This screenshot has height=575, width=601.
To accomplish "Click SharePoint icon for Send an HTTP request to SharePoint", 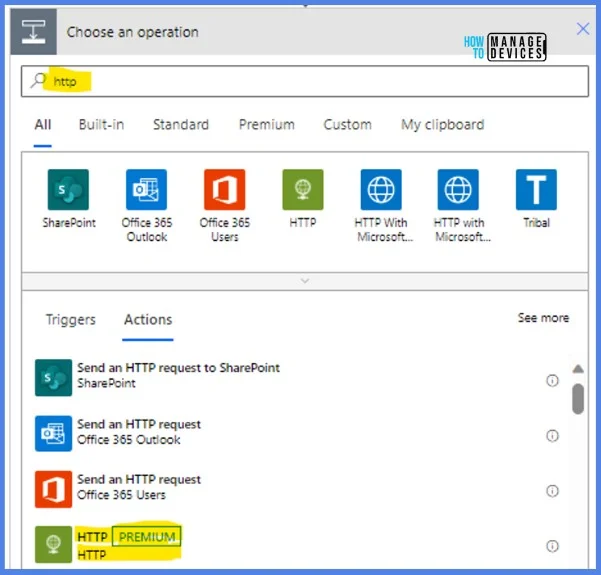I will point(53,378).
